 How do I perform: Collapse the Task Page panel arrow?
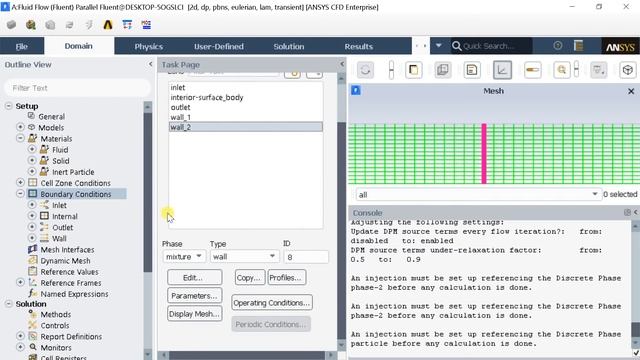pos(342,64)
